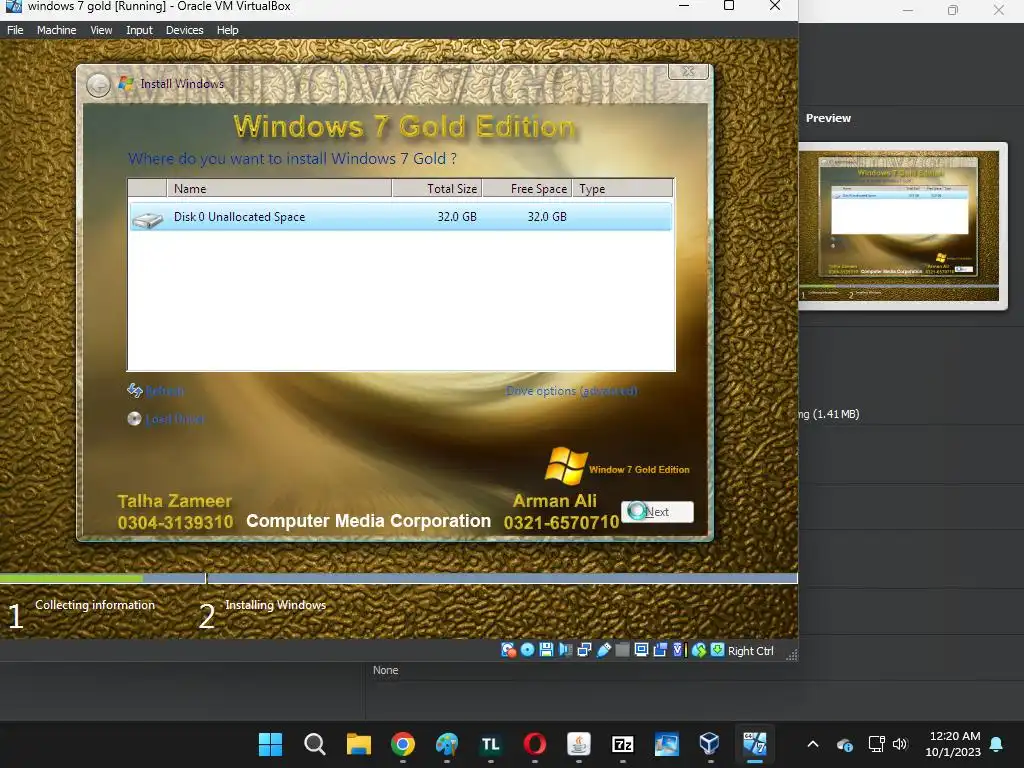Image resolution: width=1024 pixels, height=768 pixels.
Task: Click the '32.0 GB' Free Space value
Action: tap(547, 217)
